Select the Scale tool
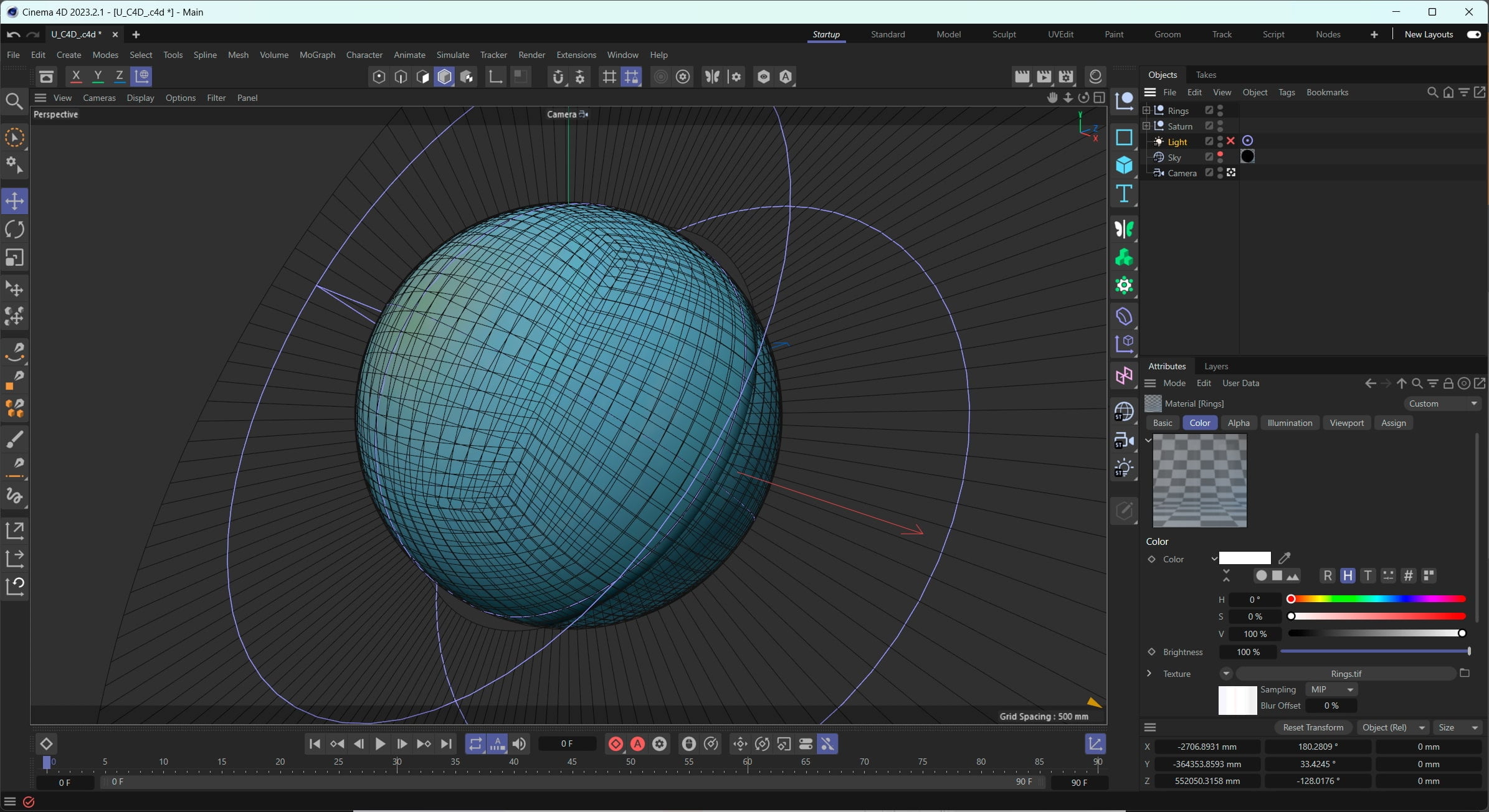The width and height of the screenshot is (1489, 812). click(x=14, y=257)
